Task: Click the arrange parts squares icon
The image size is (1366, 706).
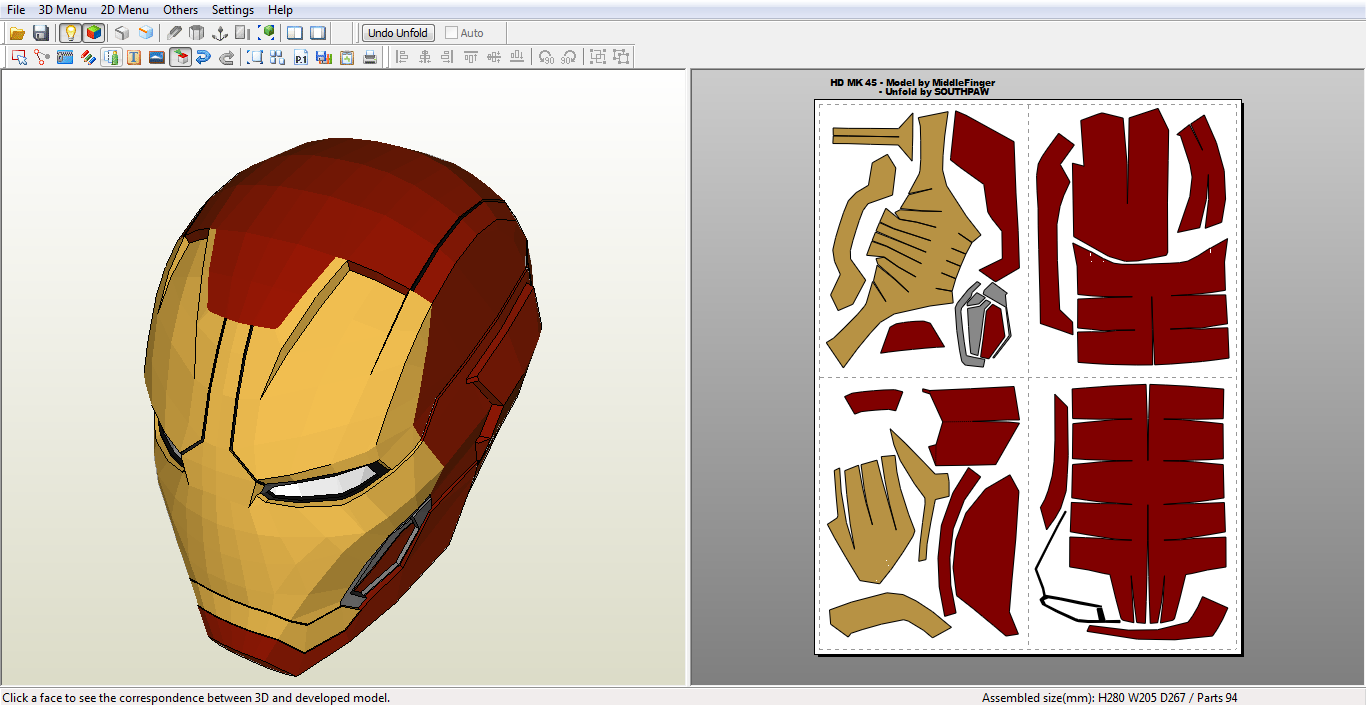Action: (278, 57)
